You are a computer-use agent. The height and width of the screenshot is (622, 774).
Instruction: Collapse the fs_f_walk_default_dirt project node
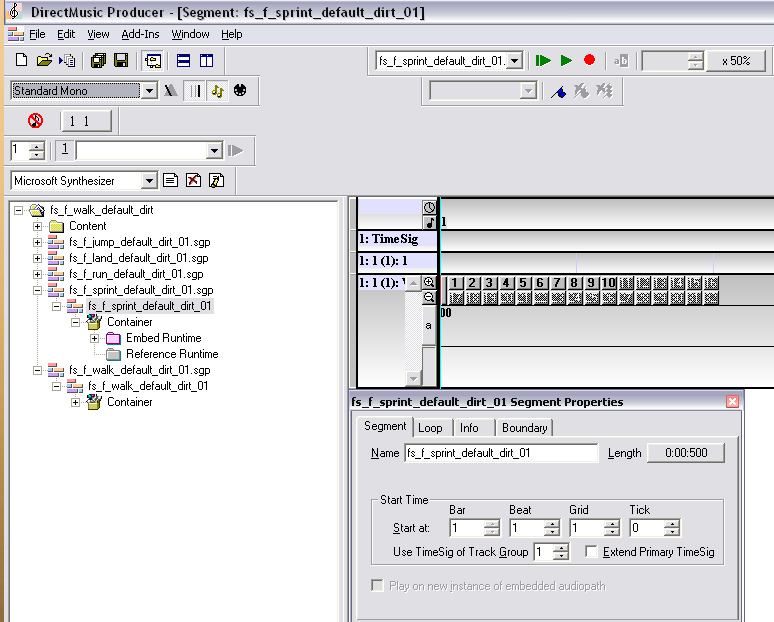(18, 210)
